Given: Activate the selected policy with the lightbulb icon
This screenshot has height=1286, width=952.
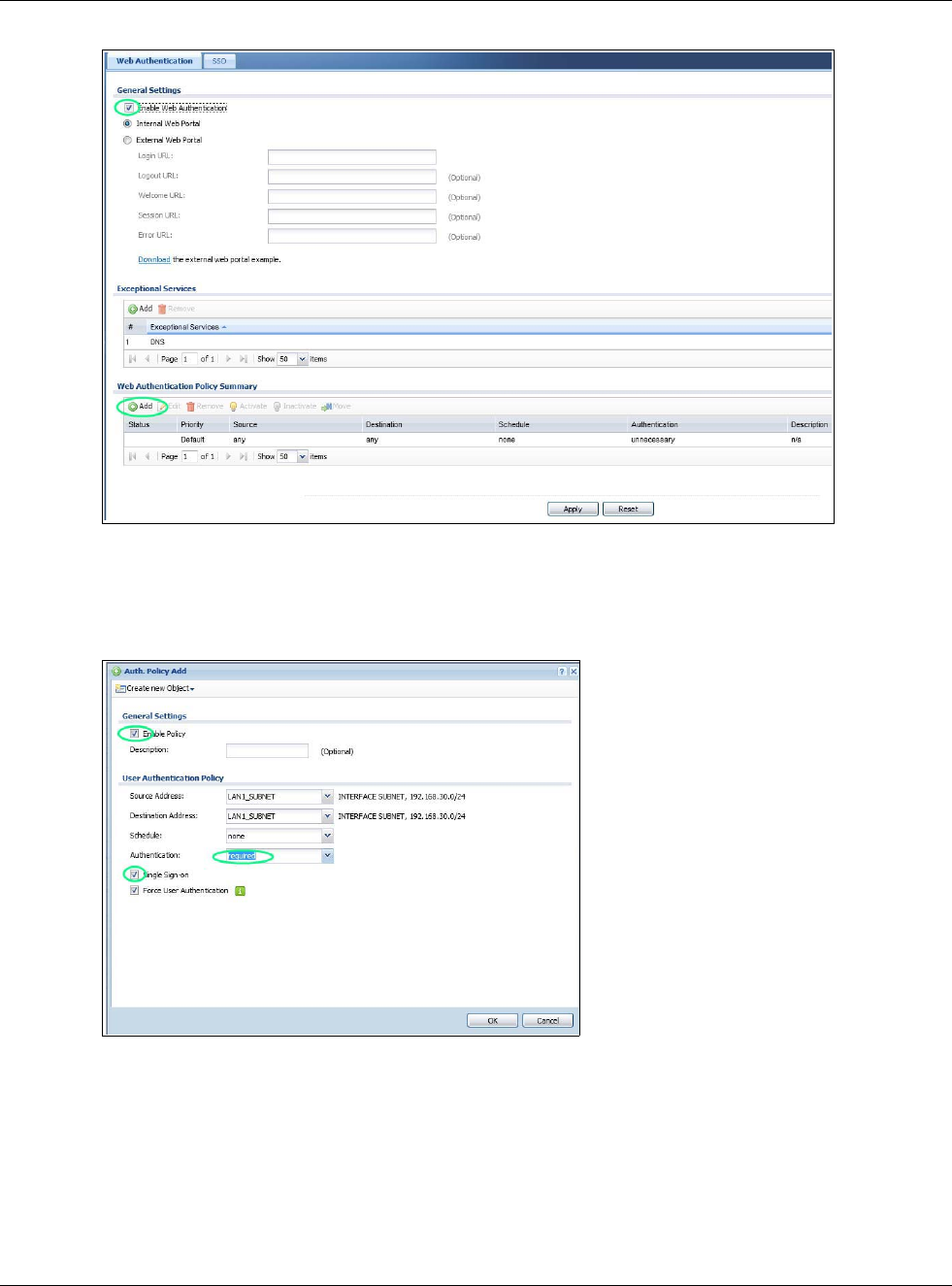Looking at the screenshot, I should pos(247,407).
